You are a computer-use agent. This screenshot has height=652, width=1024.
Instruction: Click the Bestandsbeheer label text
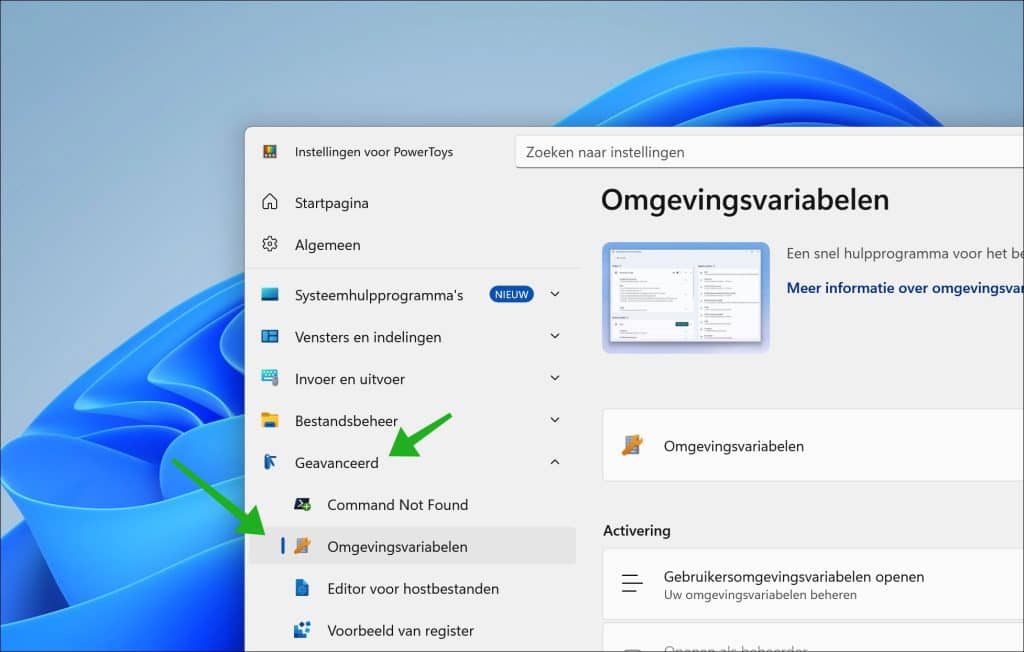point(346,421)
